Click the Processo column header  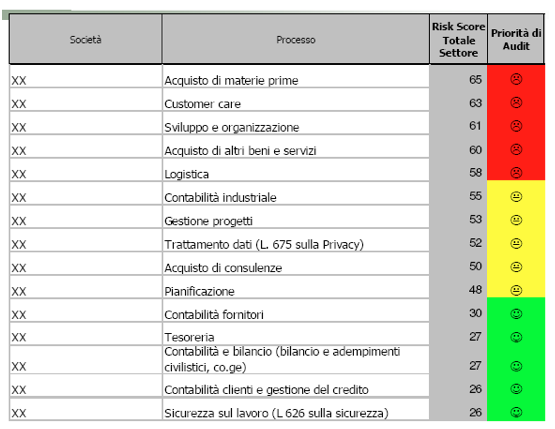tap(296, 39)
